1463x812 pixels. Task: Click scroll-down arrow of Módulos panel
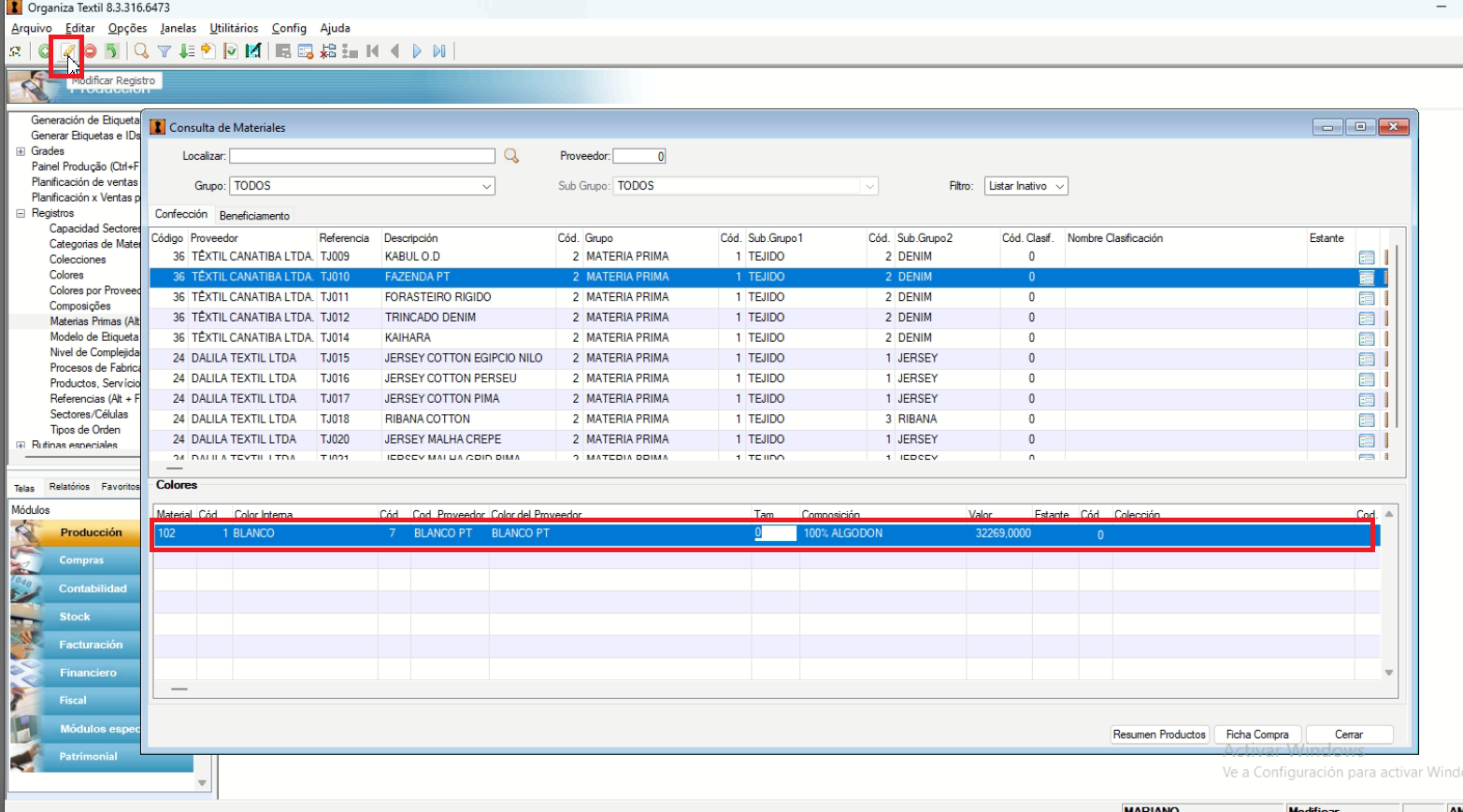click(x=202, y=783)
